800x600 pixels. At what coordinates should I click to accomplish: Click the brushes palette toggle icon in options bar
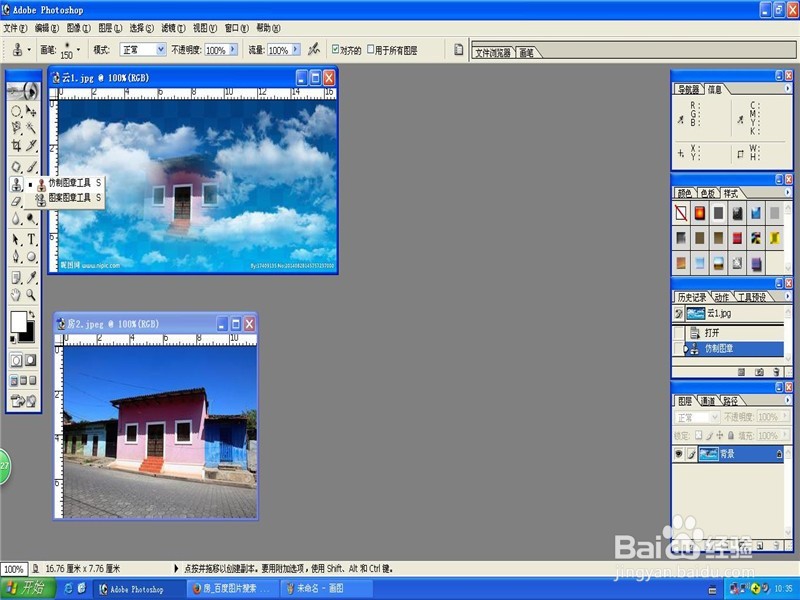458,49
